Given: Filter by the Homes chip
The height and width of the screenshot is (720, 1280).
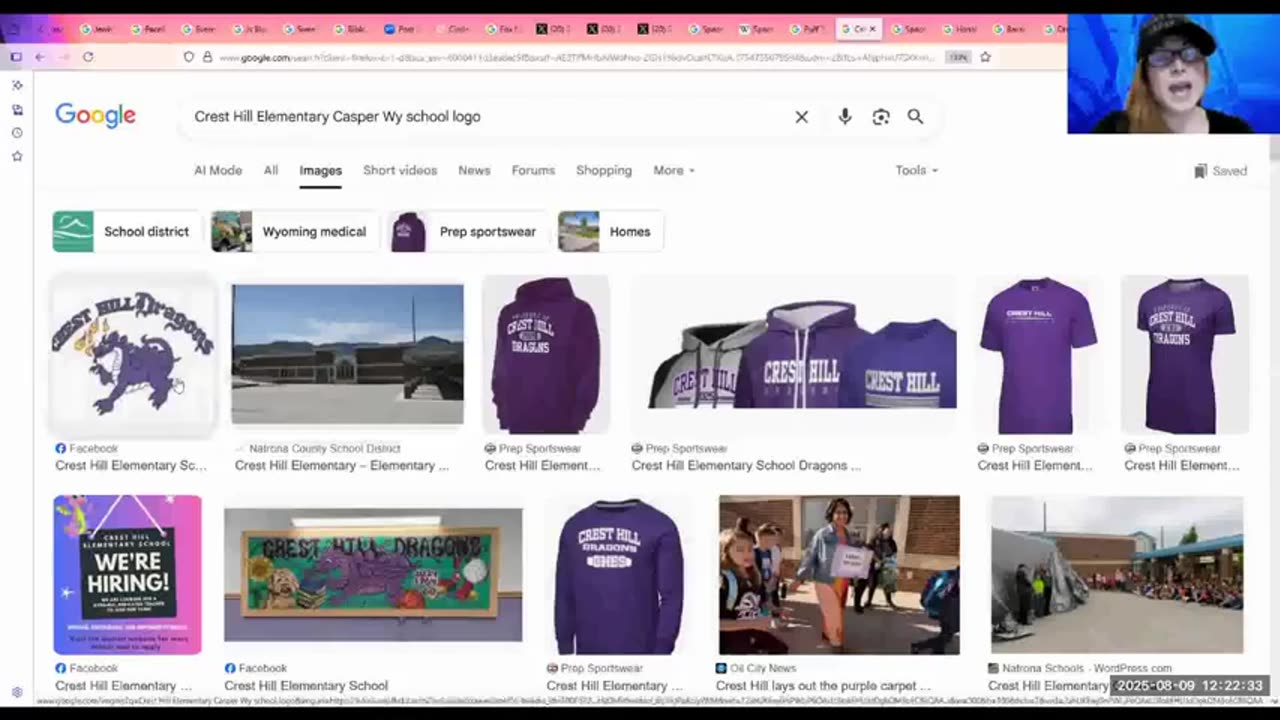Looking at the screenshot, I should pyautogui.click(x=610, y=232).
